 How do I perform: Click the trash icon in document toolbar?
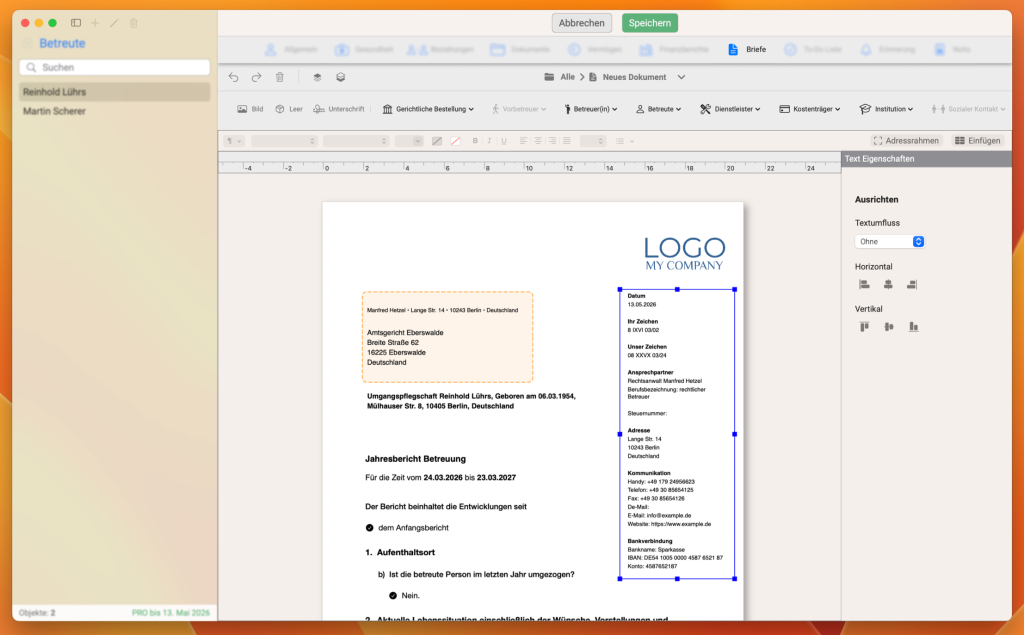280,77
